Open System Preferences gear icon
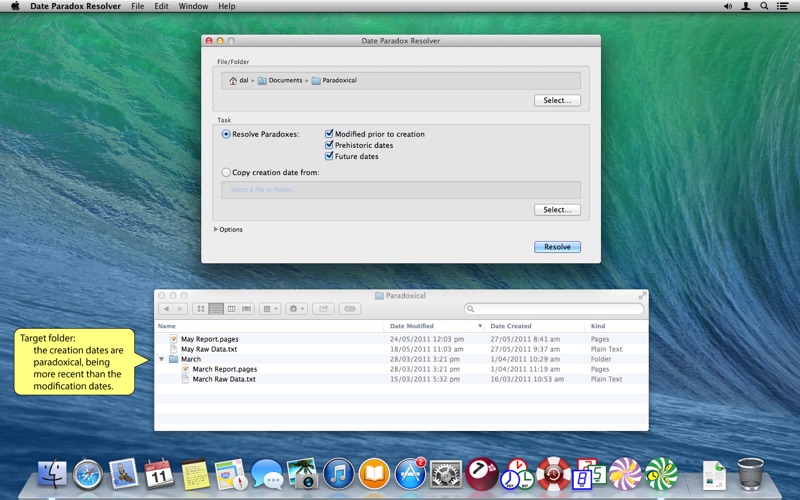800x500 pixels. (446, 474)
